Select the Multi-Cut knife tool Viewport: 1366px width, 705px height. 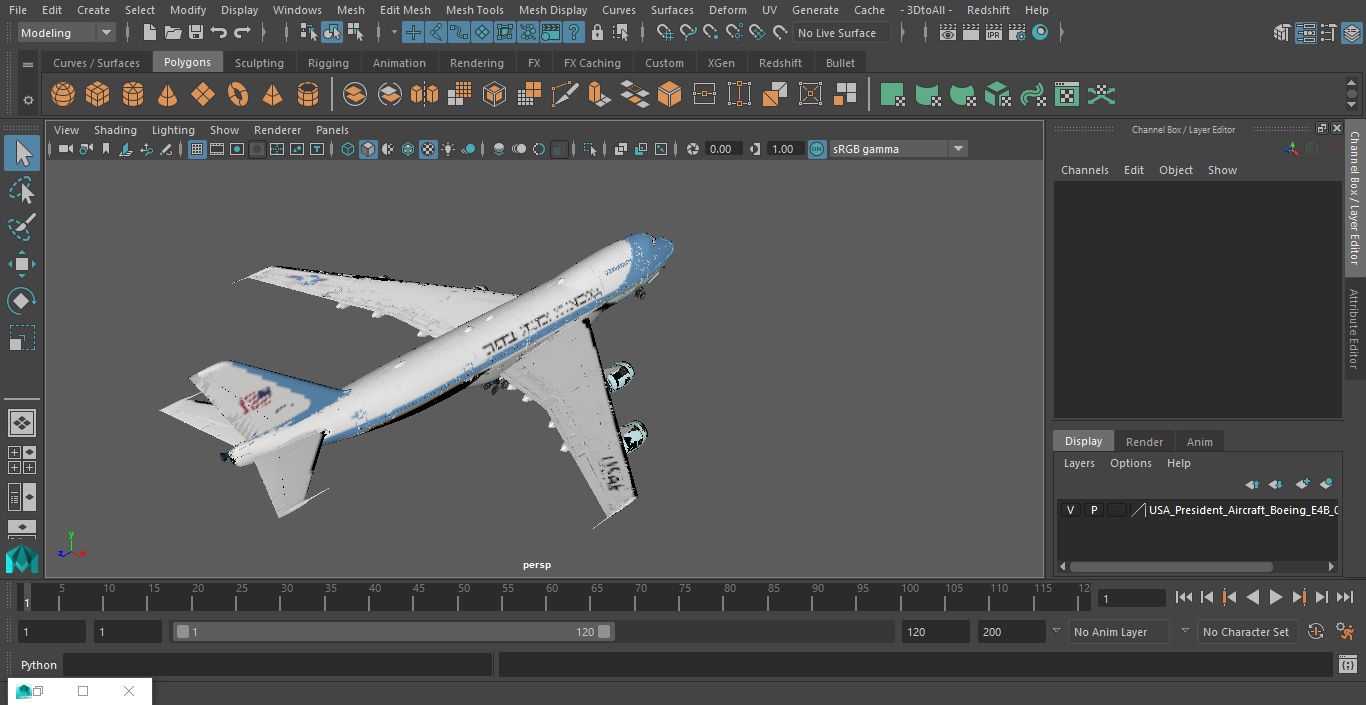(565, 95)
